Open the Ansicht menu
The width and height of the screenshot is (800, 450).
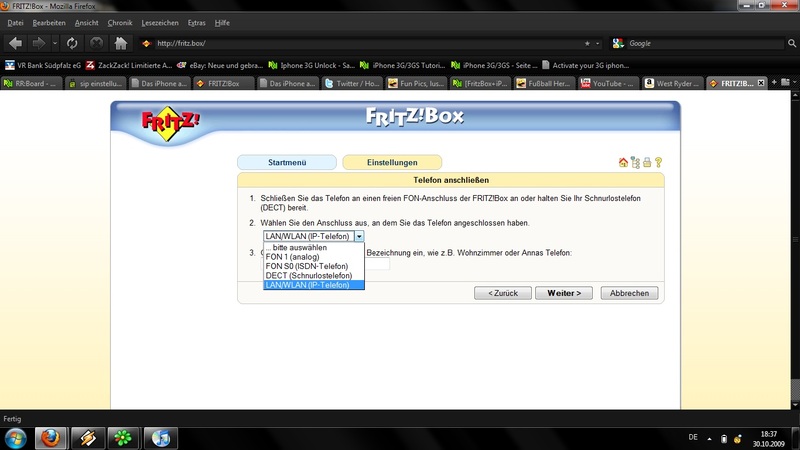pos(86,23)
